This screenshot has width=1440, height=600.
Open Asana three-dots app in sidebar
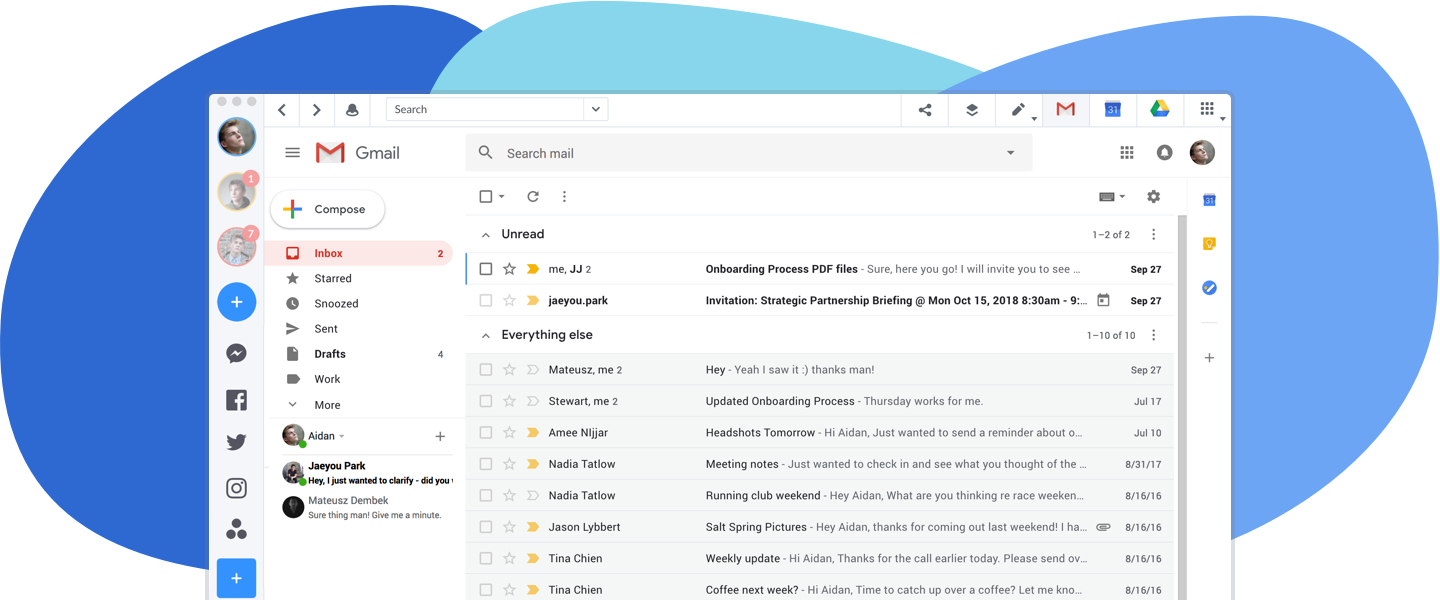click(237, 529)
